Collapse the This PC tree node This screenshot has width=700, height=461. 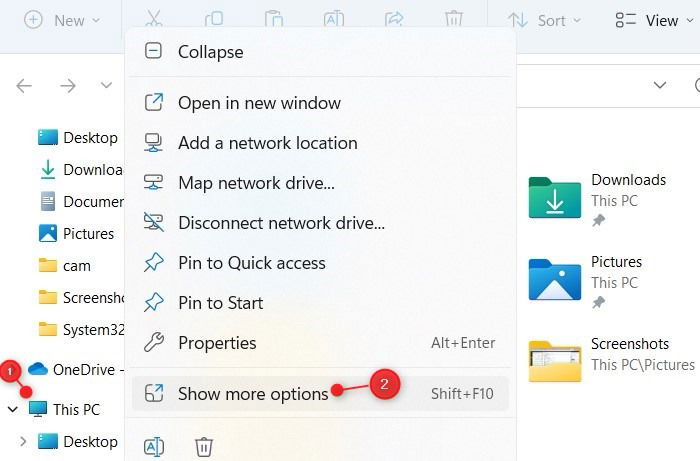[x=13, y=409]
